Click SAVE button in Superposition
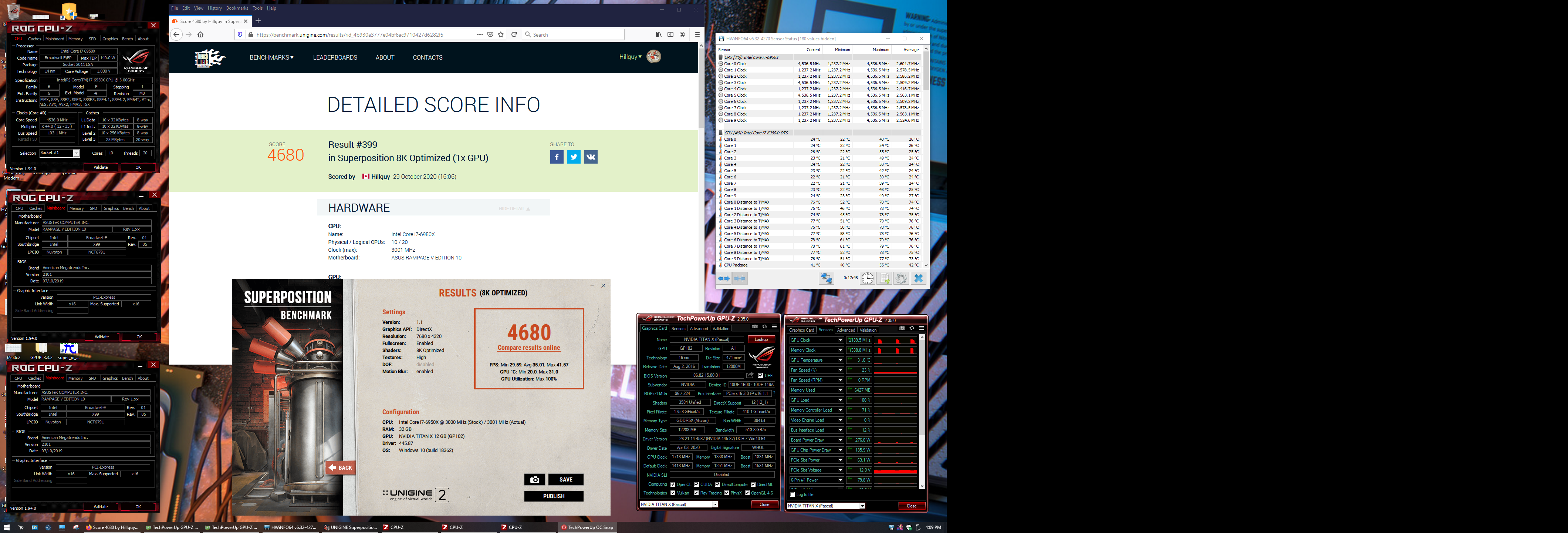Screen dimensions: 1568x533 tap(565, 479)
